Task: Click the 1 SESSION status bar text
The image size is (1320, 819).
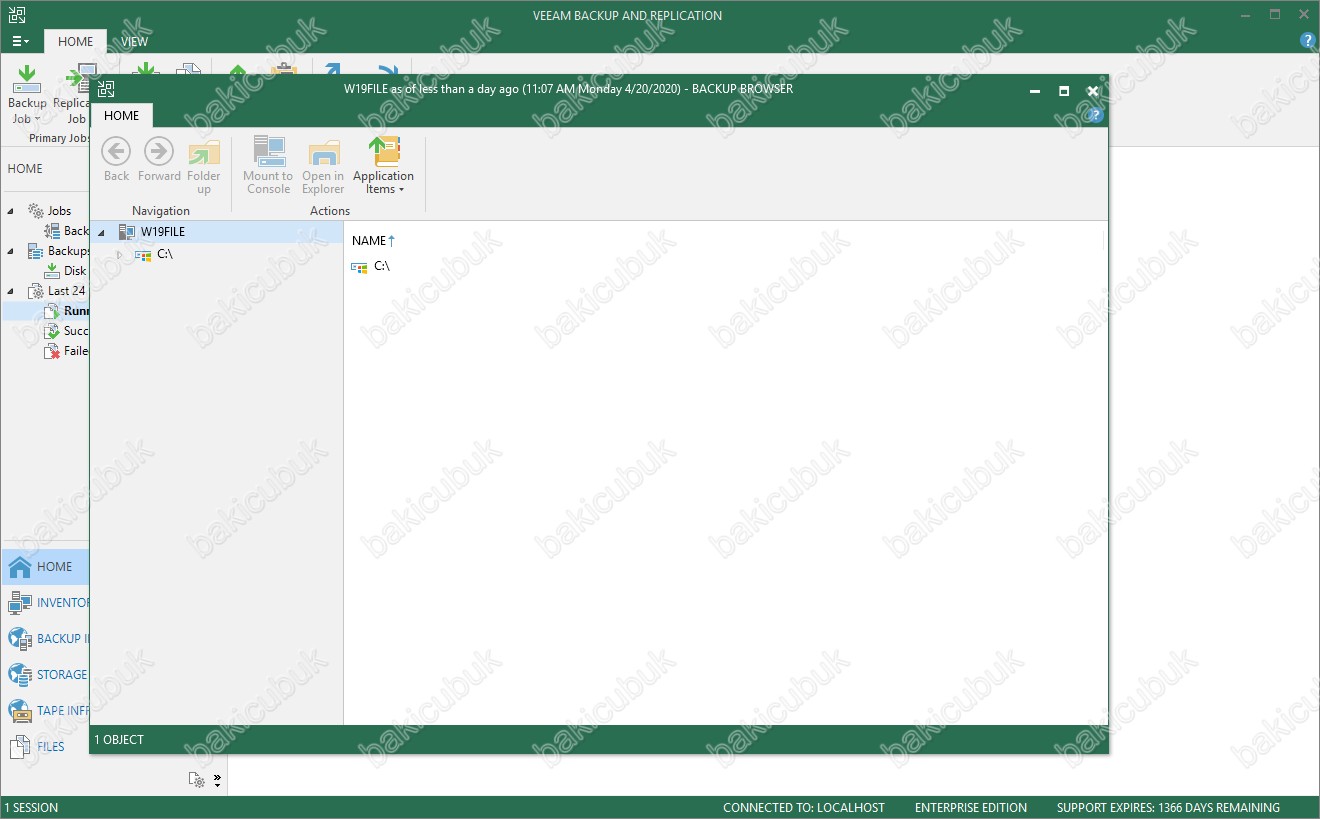Action: click(x=31, y=808)
